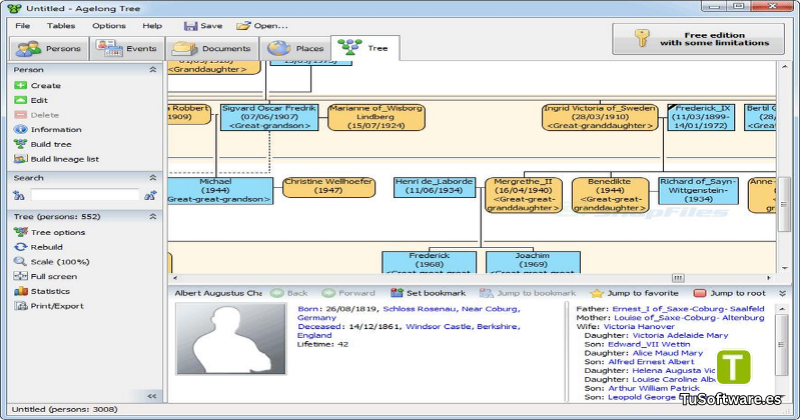The width and height of the screenshot is (800, 420).
Task: Click the relatives list scrollbar thumb
Action: [781, 344]
